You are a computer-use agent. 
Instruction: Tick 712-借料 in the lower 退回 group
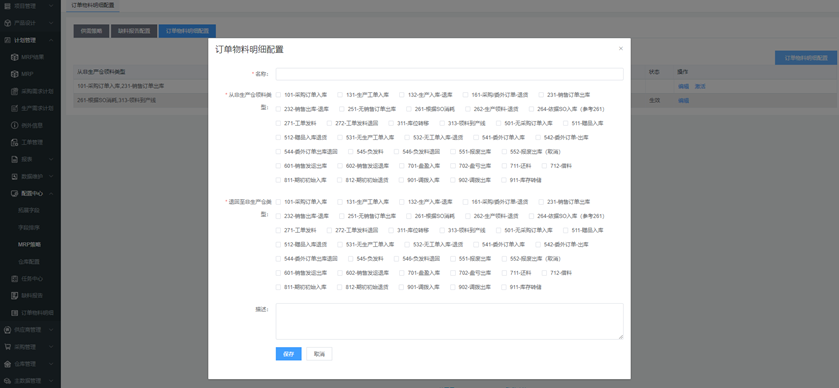(545, 273)
